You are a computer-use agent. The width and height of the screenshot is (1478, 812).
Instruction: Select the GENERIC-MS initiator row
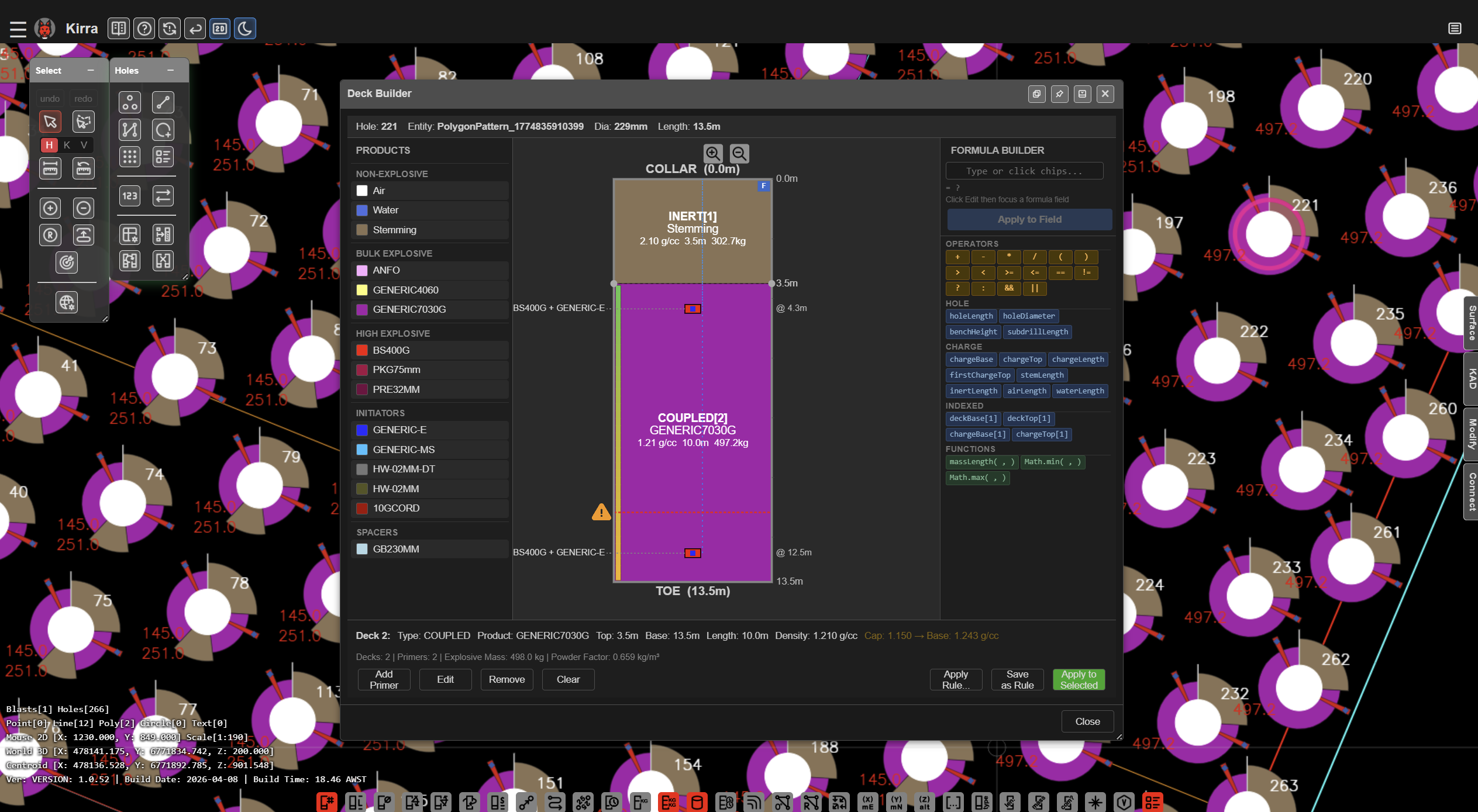tap(430, 450)
